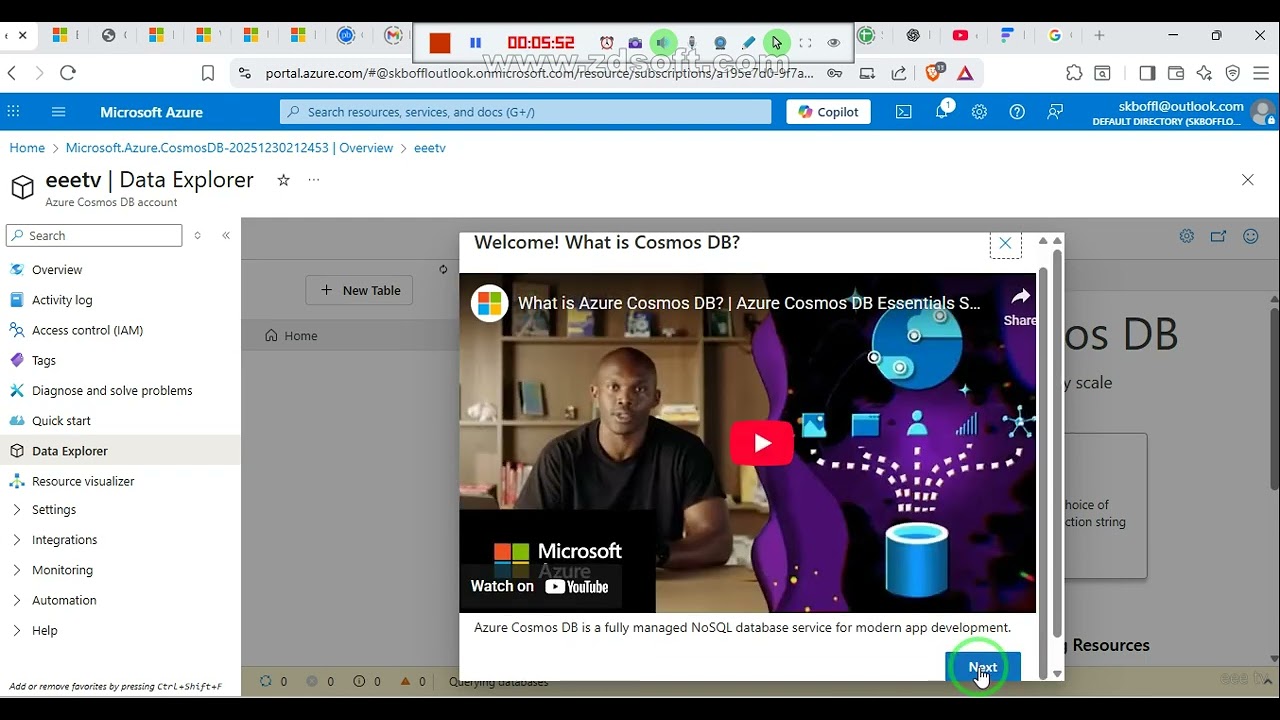Open account menu for skboffl@outlook.com

click(x=1183, y=112)
